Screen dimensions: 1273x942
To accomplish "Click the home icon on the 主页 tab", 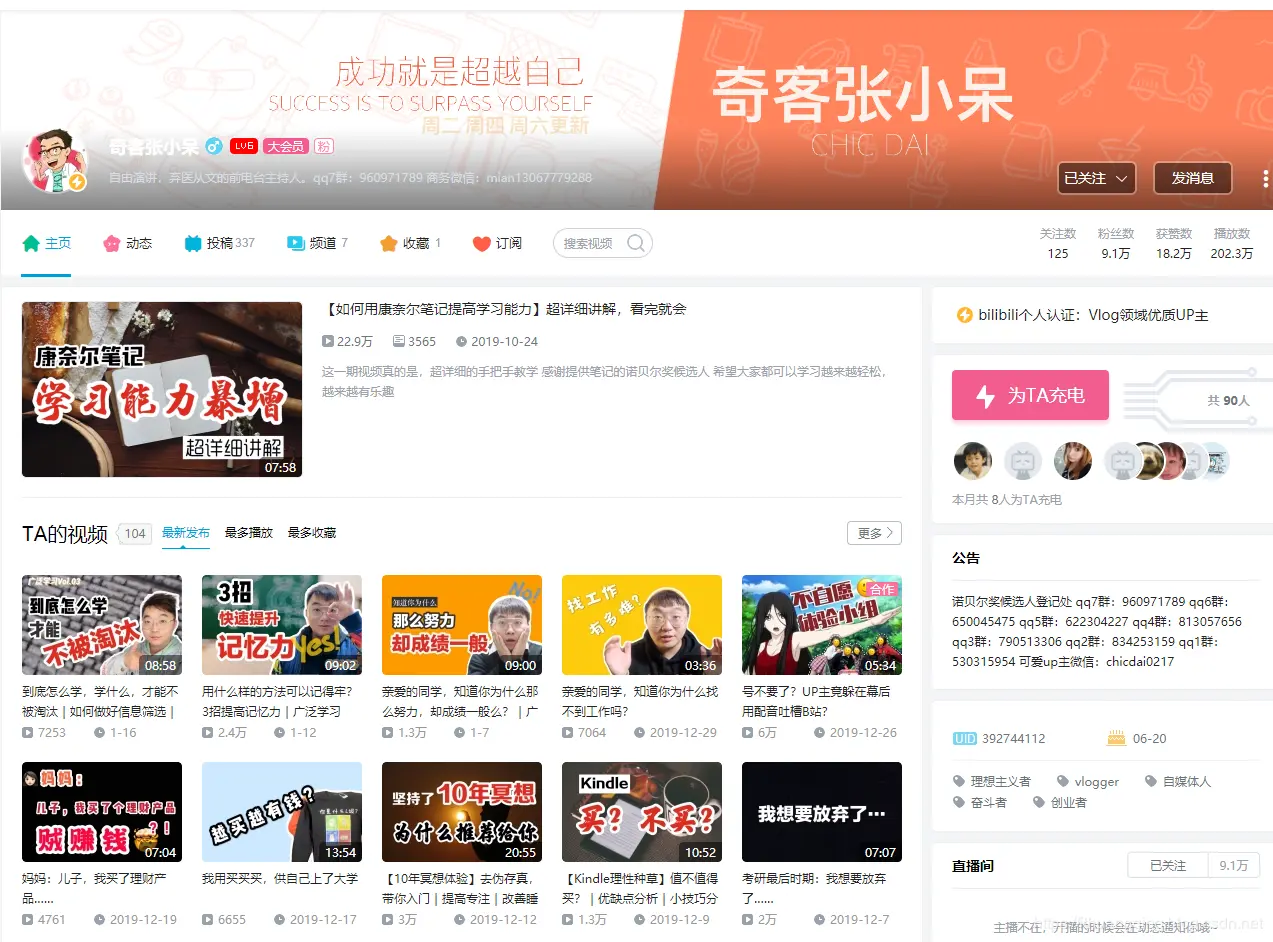I will pos(31,242).
